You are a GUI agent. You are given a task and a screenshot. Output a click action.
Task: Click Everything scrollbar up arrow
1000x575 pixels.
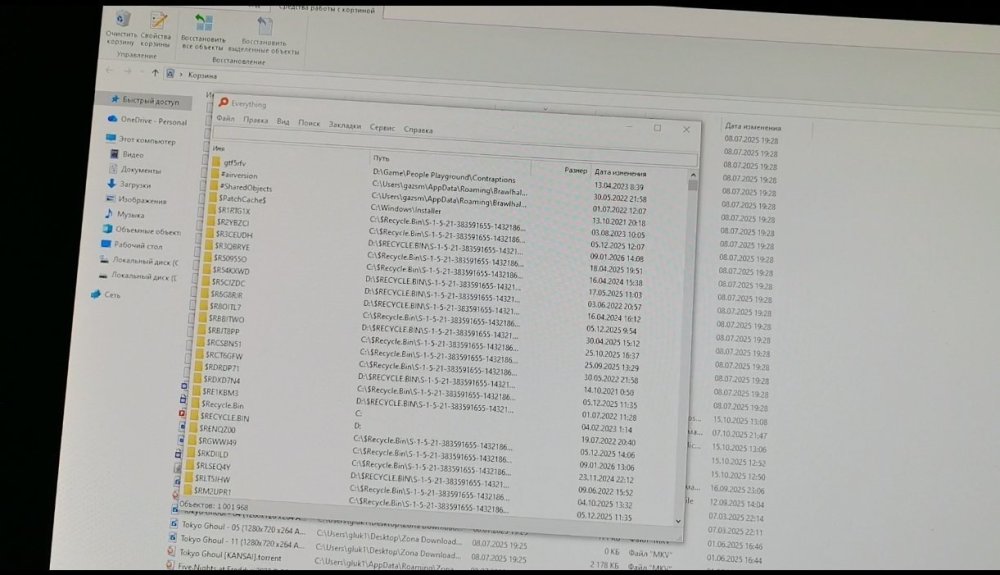(693, 175)
